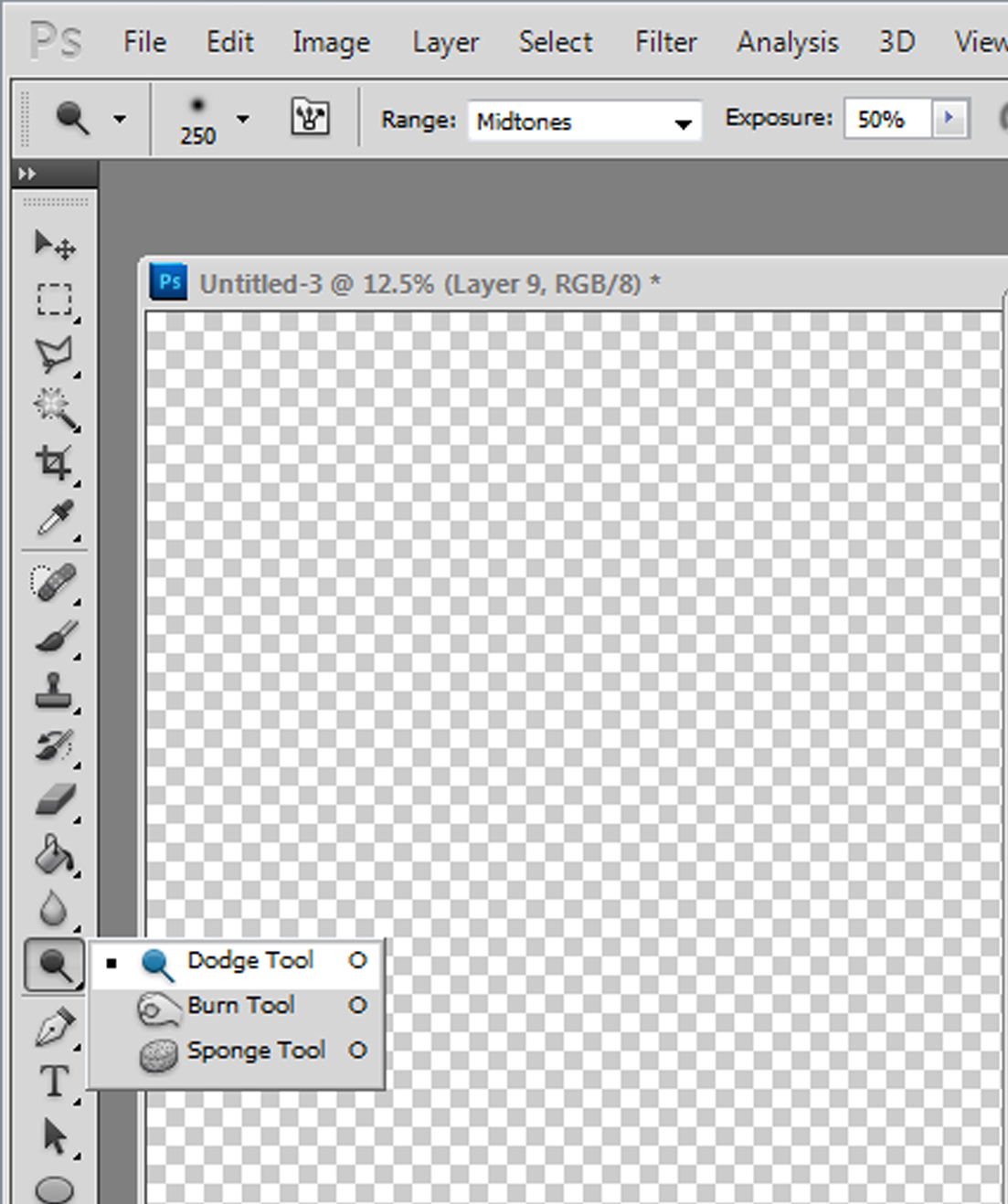Open the 3D menu

897,42
